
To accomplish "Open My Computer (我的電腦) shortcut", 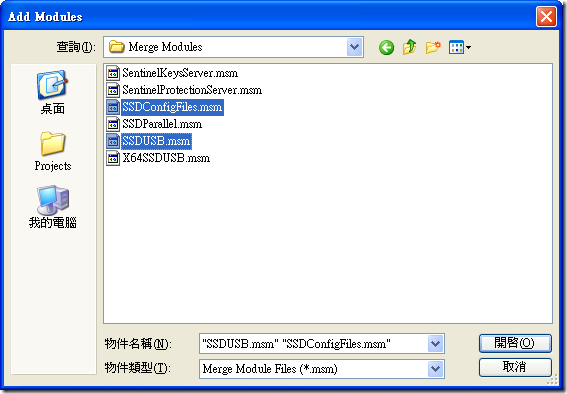I will 53,207.
